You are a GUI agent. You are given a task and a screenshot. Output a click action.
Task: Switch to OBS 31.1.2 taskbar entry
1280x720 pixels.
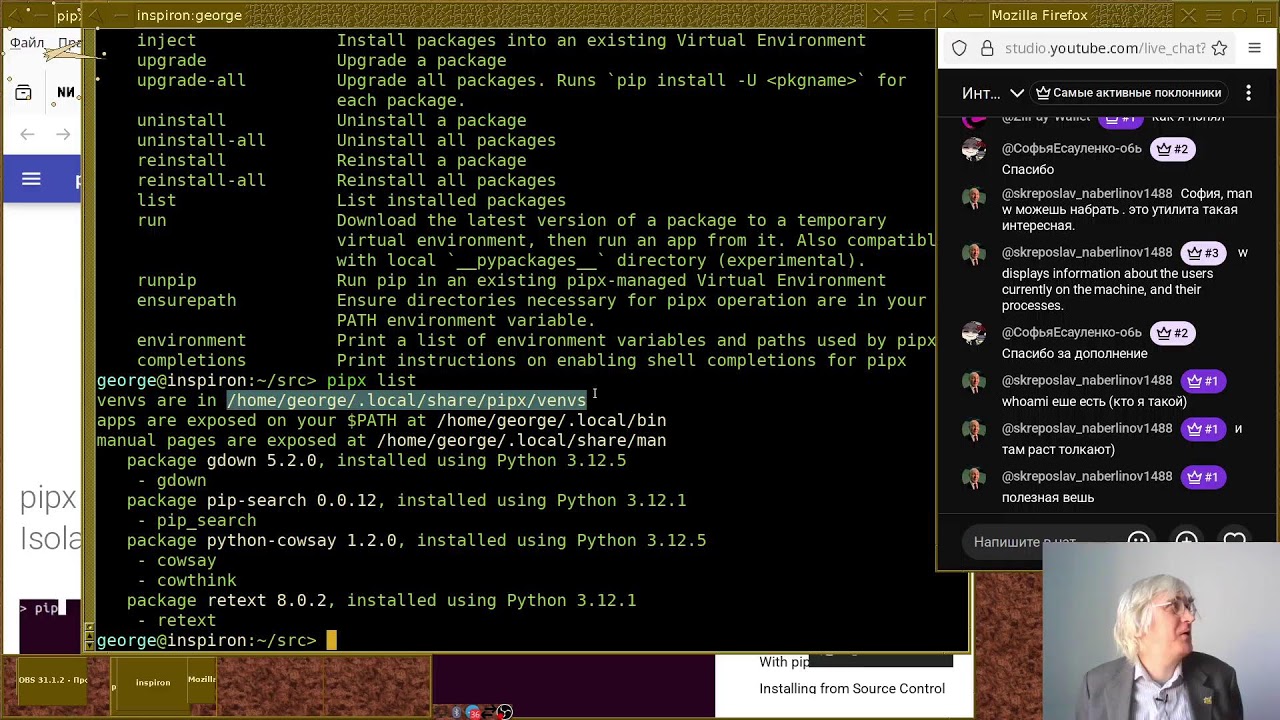click(53, 680)
